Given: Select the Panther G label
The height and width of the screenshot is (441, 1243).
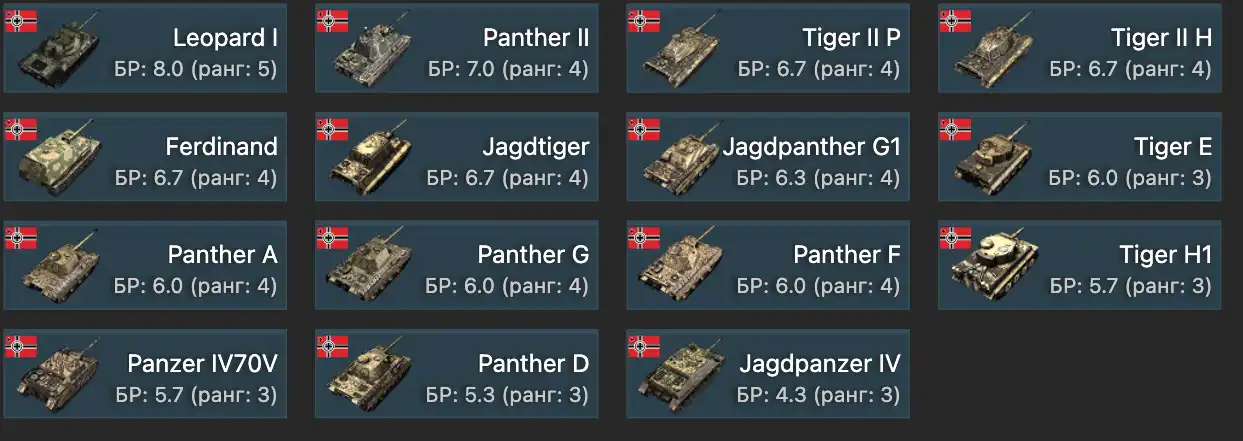Looking at the screenshot, I should tap(533, 255).
